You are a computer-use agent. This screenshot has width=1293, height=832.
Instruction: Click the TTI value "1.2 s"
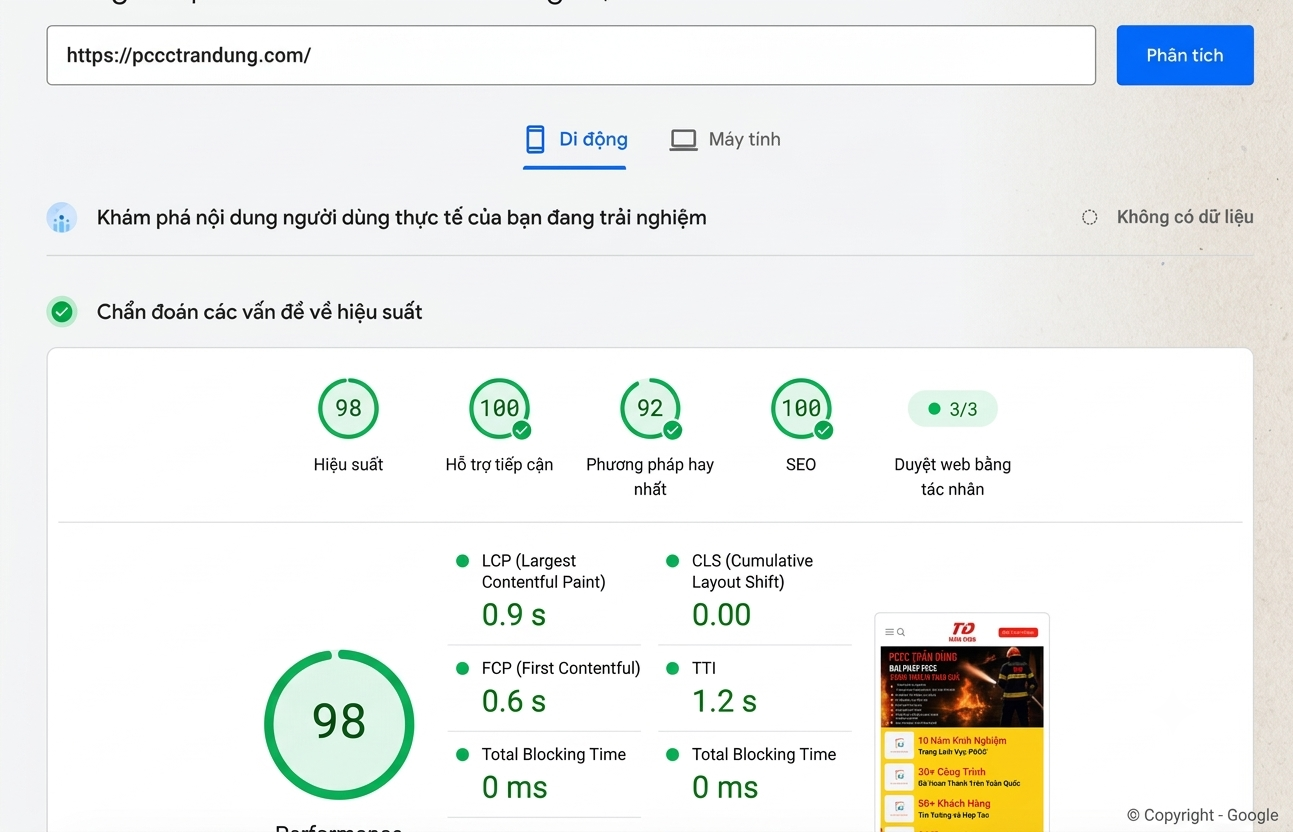coord(724,701)
